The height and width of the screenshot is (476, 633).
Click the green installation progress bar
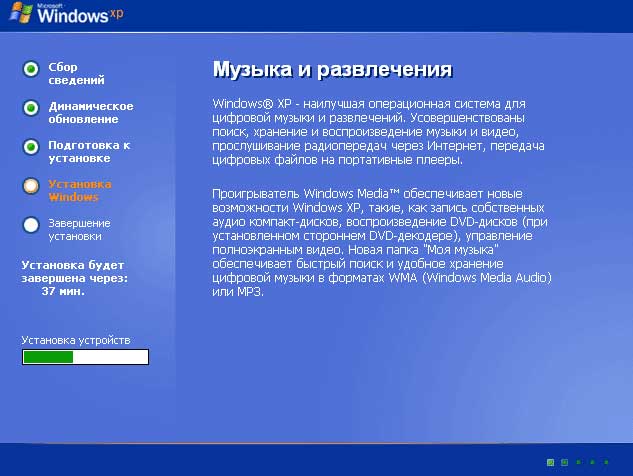[86, 357]
